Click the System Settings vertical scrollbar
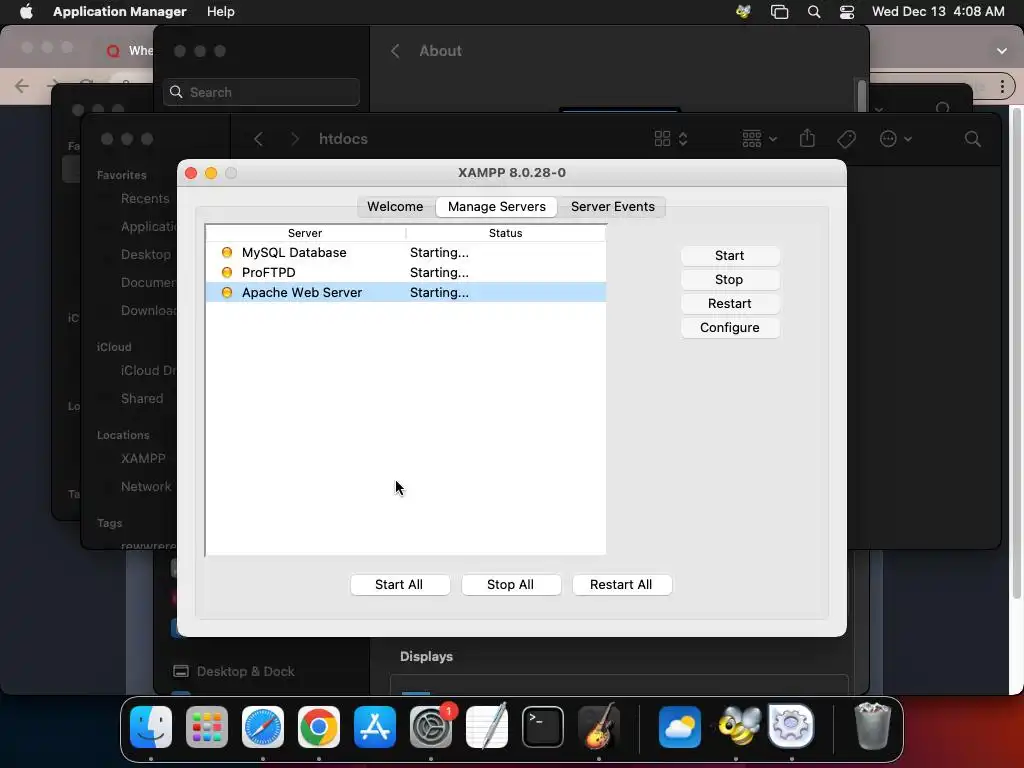Image resolution: width=1024 pixels, height=768 pixels. coord(862,95)
